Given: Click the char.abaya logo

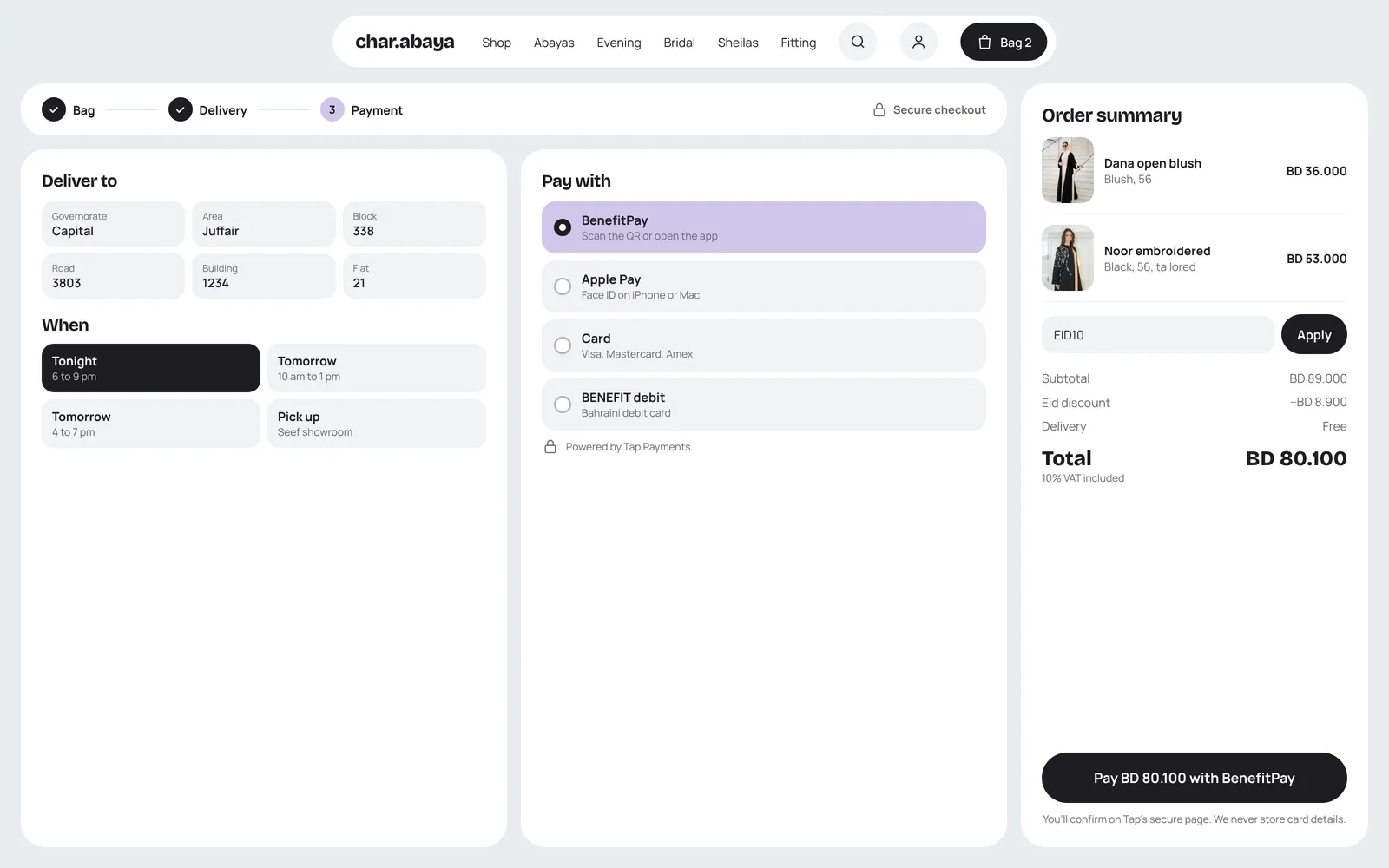Looking at the screenshot, I should pos(405,42).
